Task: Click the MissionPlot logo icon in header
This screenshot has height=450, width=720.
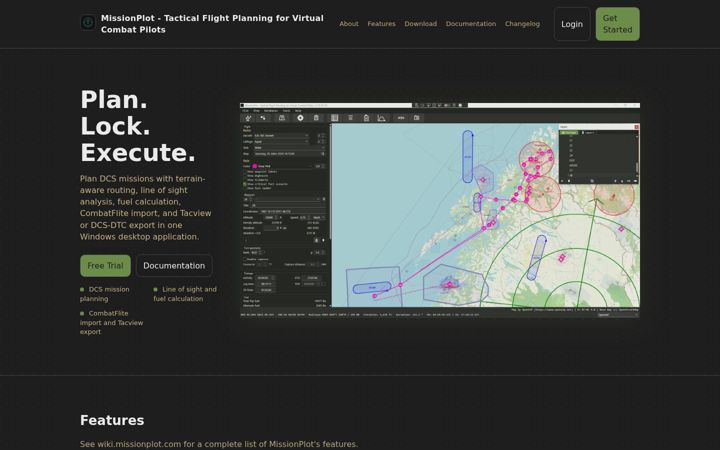Action: coord(88,22)
